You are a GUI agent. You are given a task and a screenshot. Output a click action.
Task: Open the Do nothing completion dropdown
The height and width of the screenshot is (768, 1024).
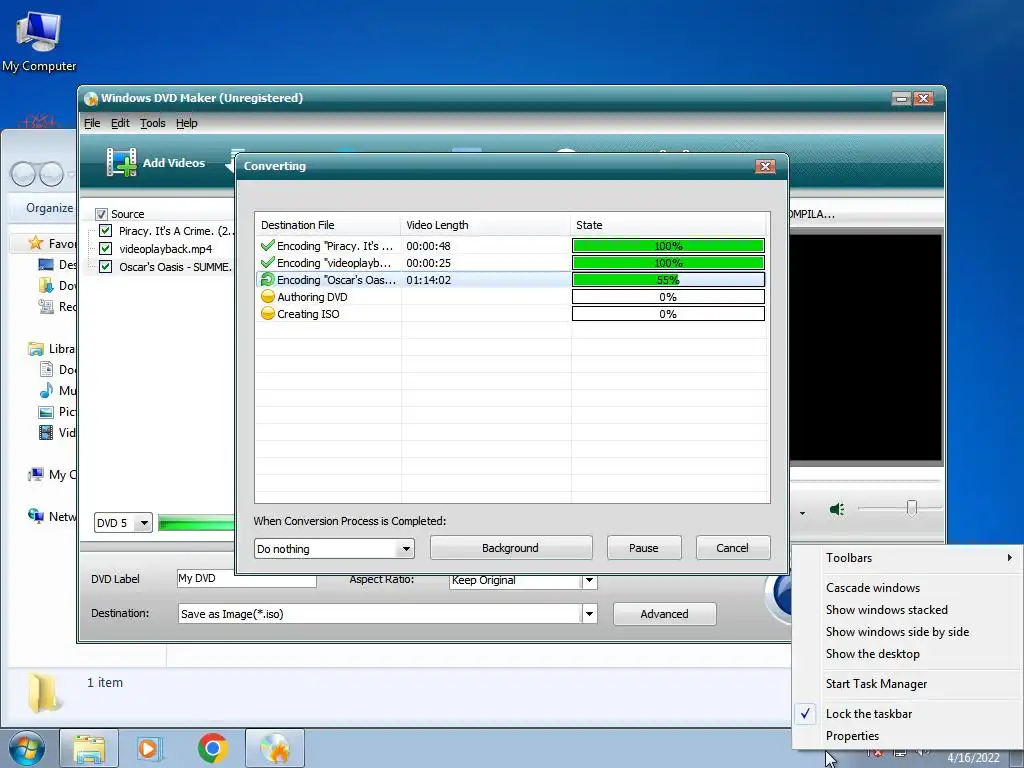[406, 549]
